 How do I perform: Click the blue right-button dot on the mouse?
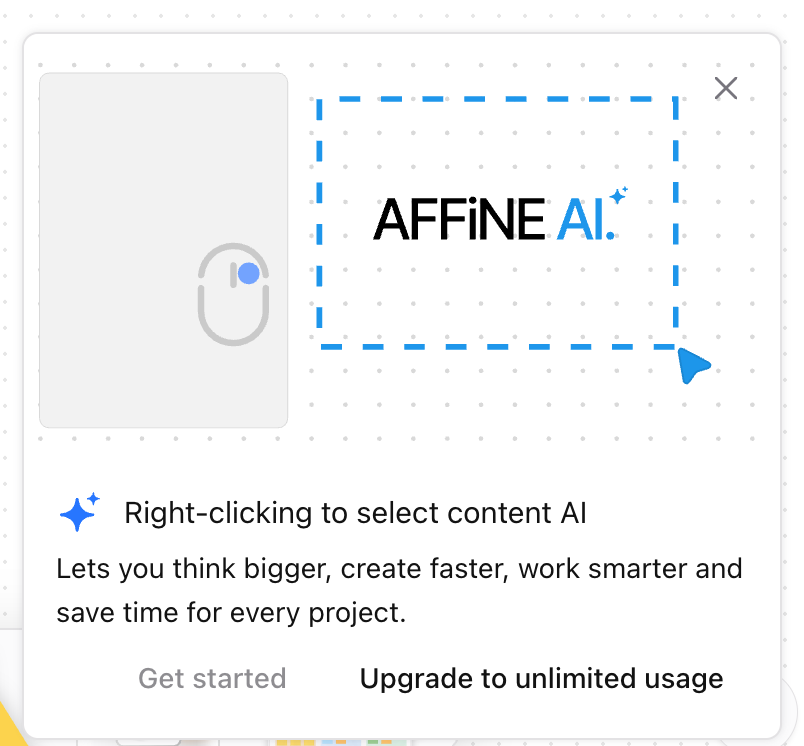[x=249, y=273]
